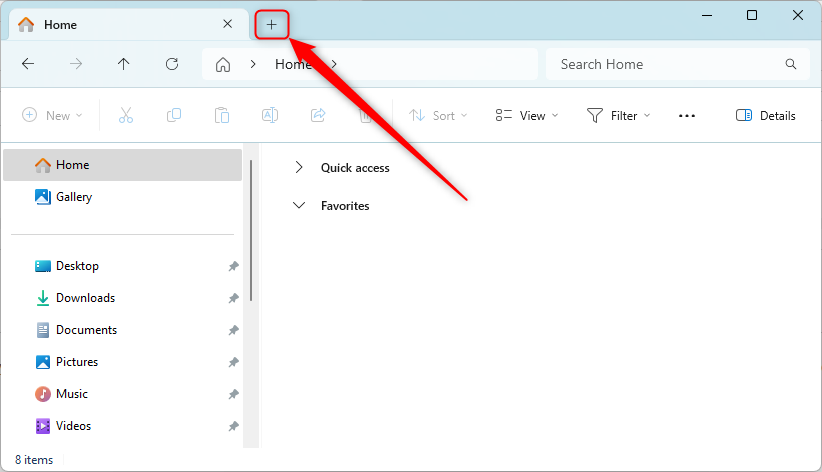Click the pin icon beside Documents

coord(233,330)
